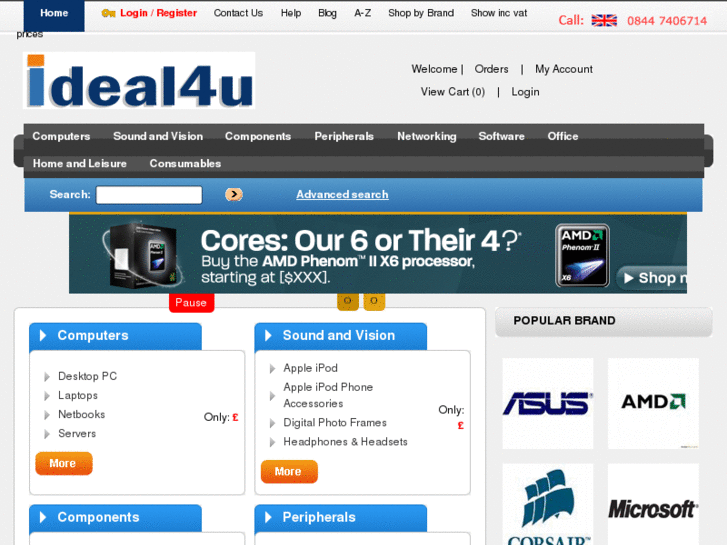Click arrow icon next to Desktop PC

click(x=47, y=377)
